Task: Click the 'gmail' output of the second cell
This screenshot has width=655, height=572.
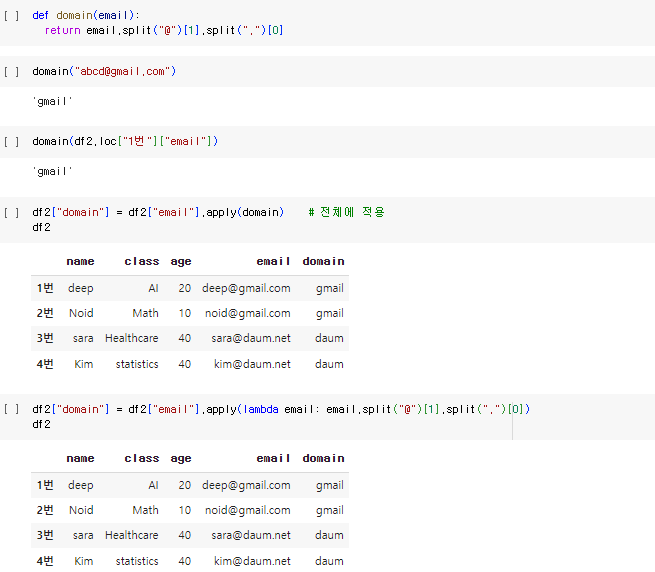Action: [x=52, y=102]
